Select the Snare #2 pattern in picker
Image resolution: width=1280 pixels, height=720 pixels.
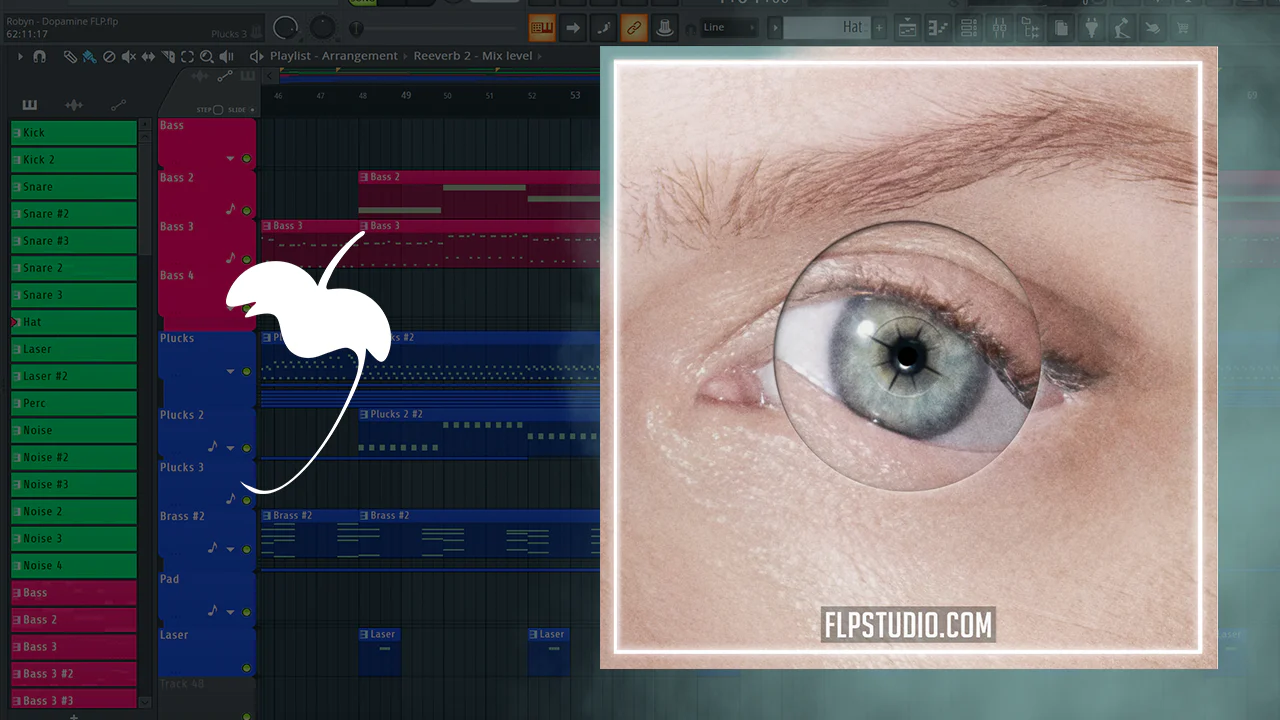point(74,214)
